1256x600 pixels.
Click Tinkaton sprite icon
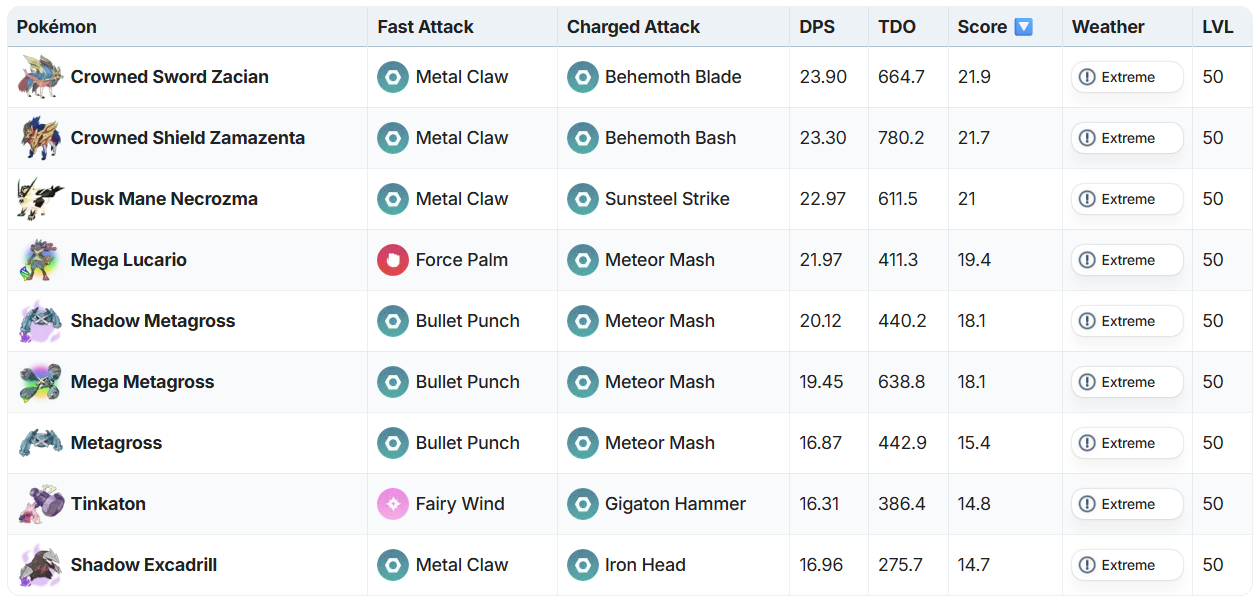click(41, 504)
